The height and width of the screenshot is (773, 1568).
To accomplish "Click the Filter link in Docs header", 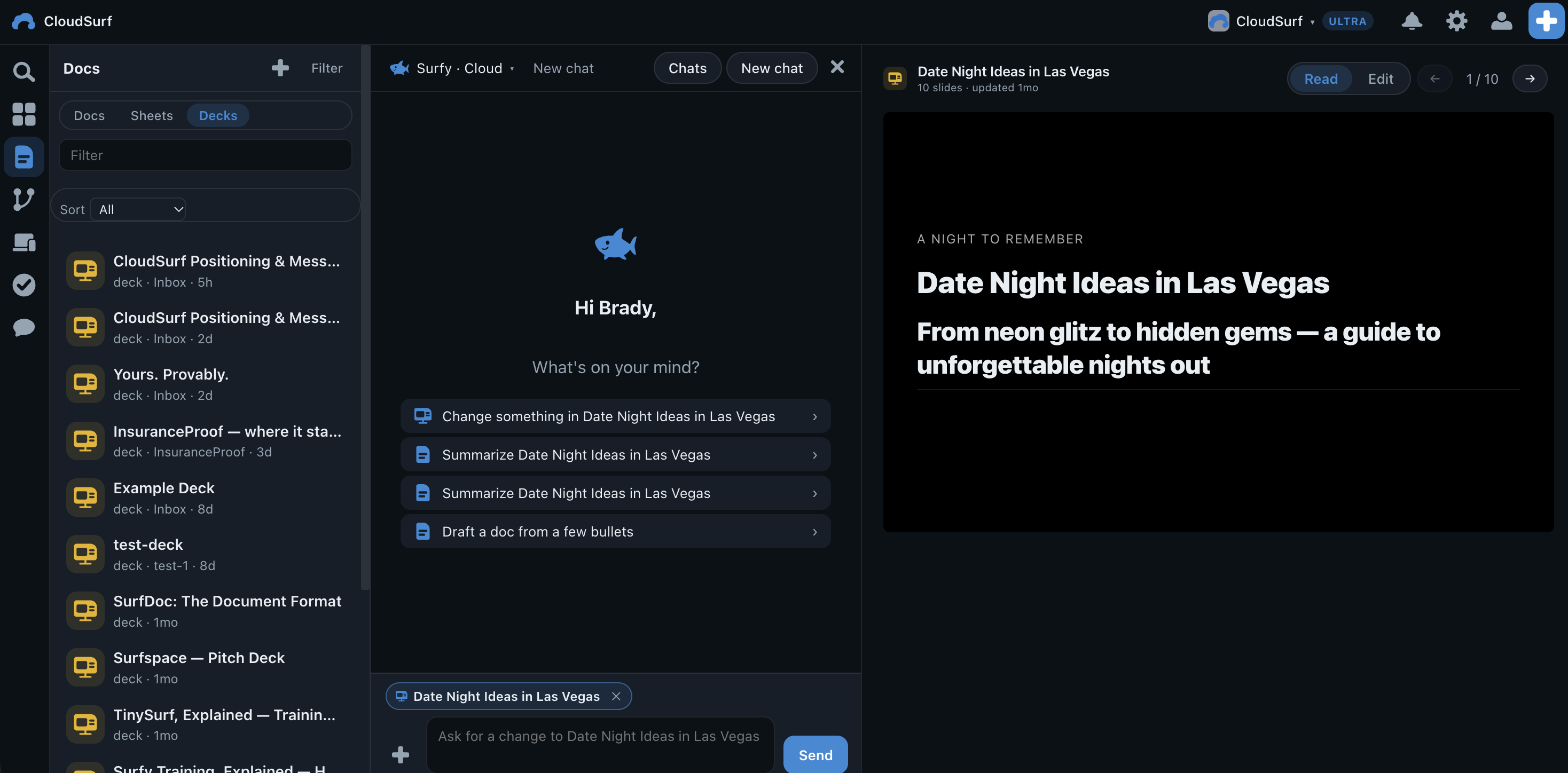I will point(327,68).
